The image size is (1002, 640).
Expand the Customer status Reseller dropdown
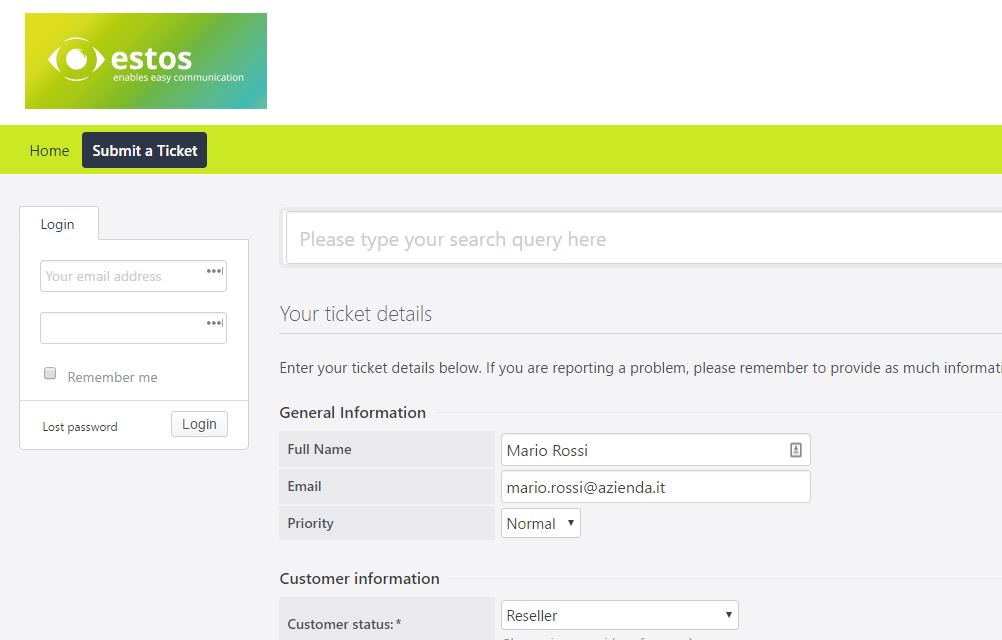click(619, 615)
